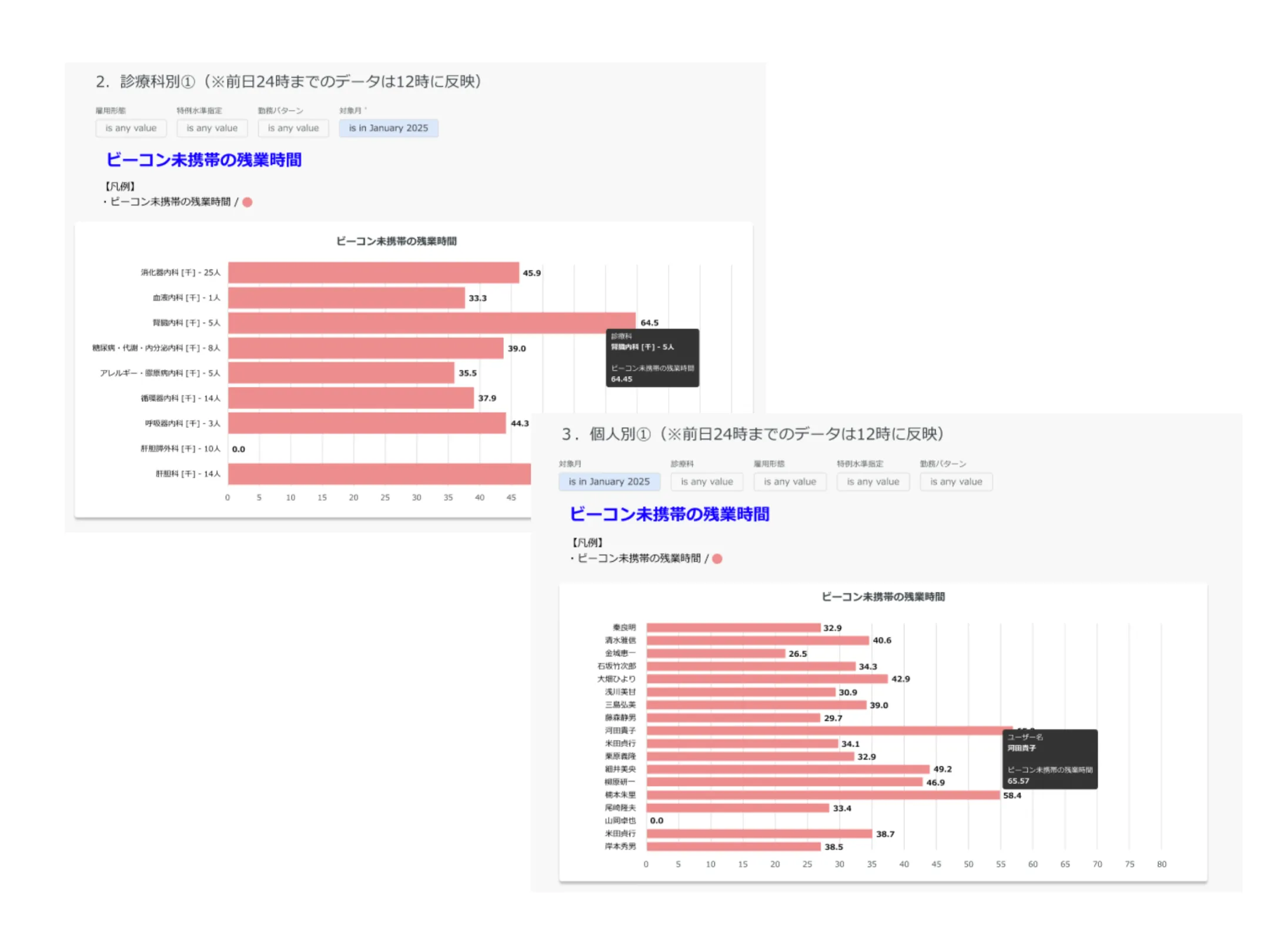The height and width of the screenshot is (952, 1270).
Task: Click the blue ビーコン未携帯の残業時間 heading in 診療科別 panel
Action: [x=203, y=160]
